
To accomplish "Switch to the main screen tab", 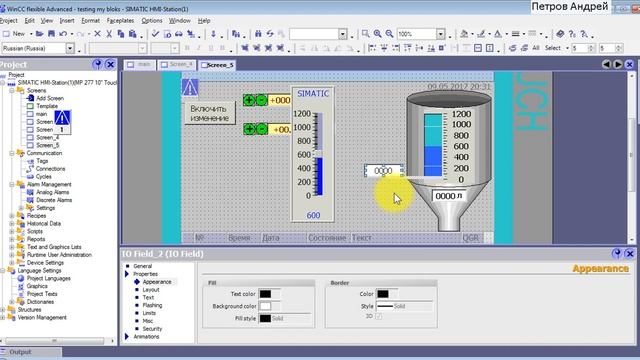I will click(140, 64).
